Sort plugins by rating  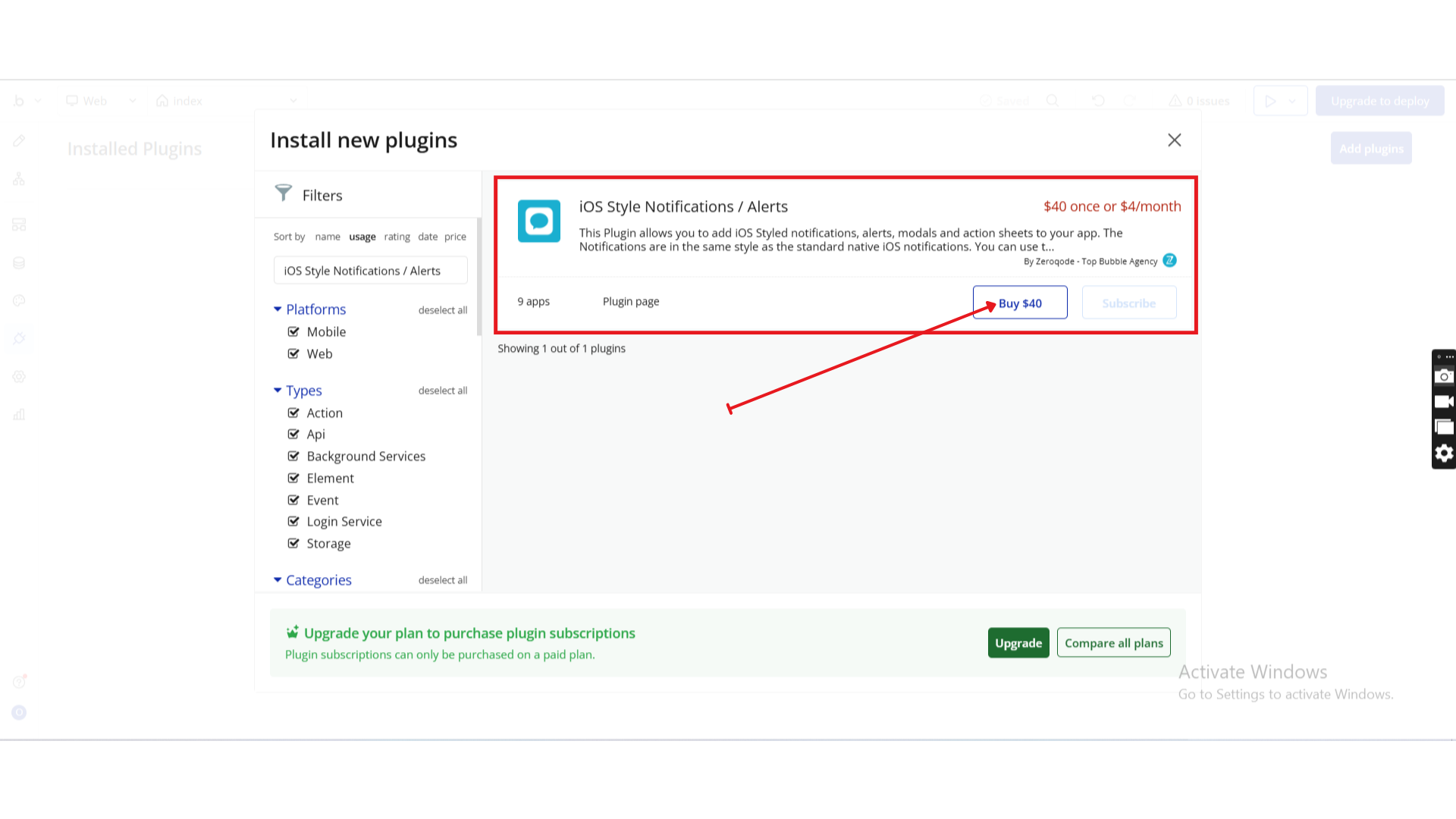(397, 237)
